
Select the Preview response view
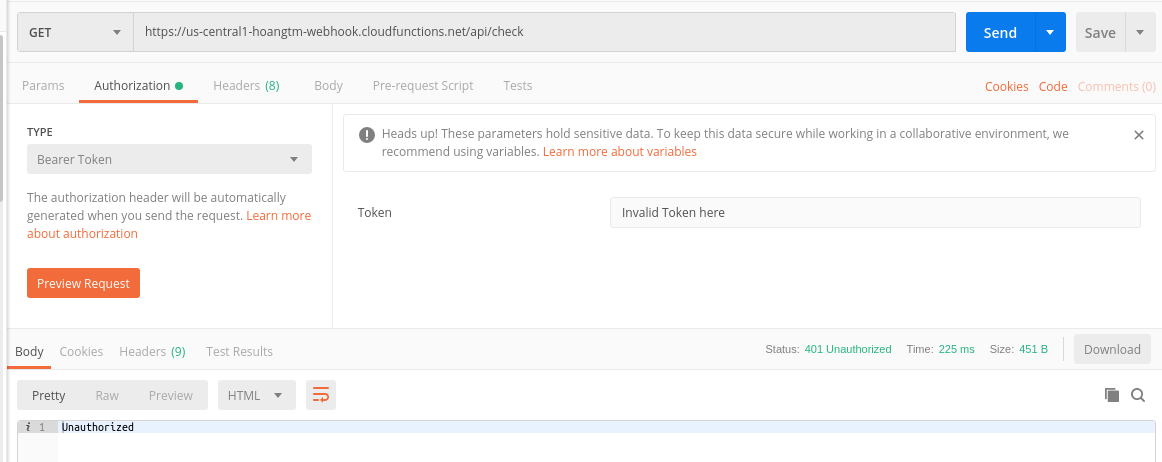[170, 395]
